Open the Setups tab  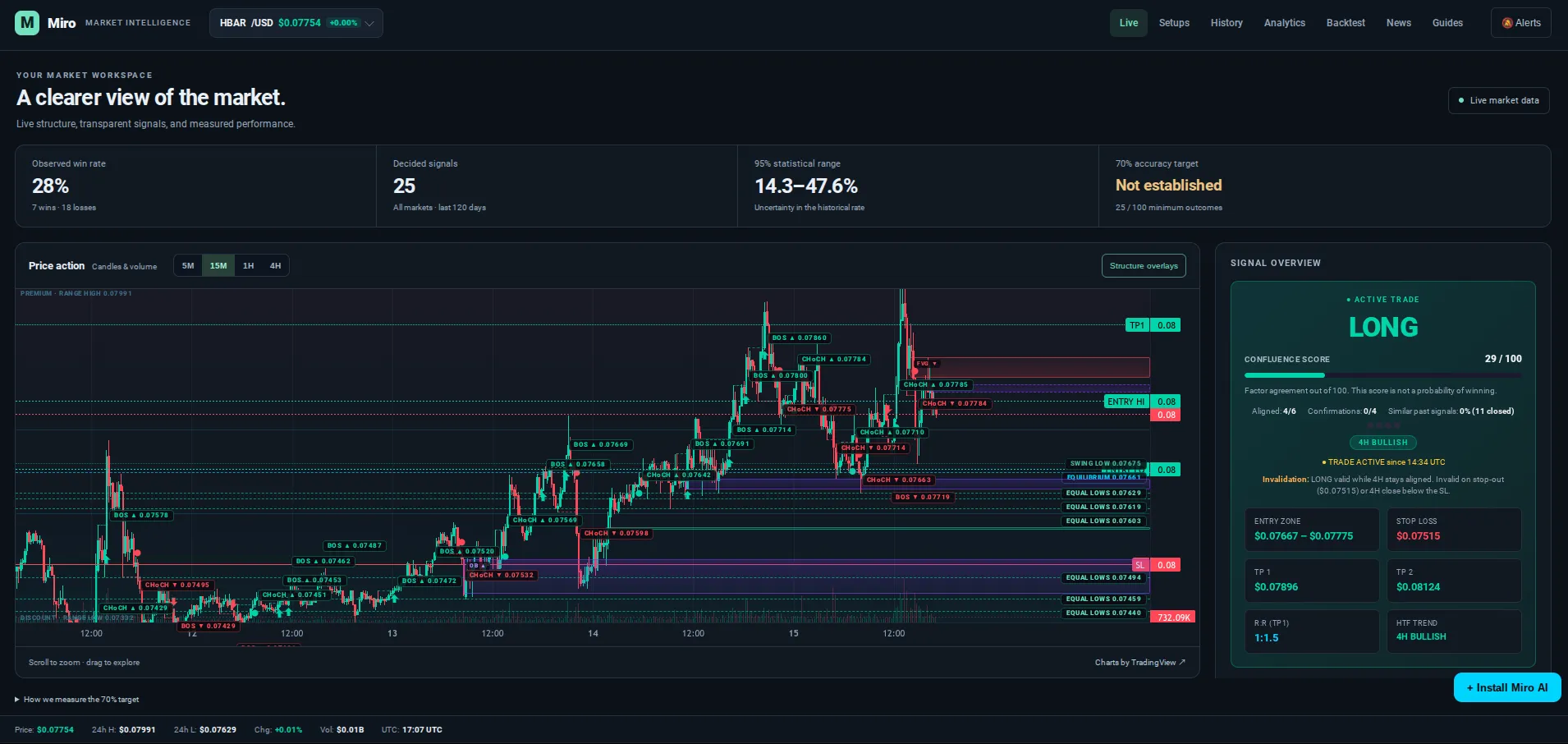(1174, 23)
